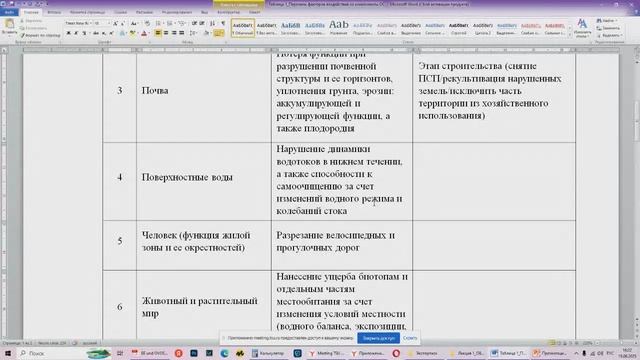
Task: Click the Заменить (Replace) button
Action: pyautogui.click(x=609, y=28)
